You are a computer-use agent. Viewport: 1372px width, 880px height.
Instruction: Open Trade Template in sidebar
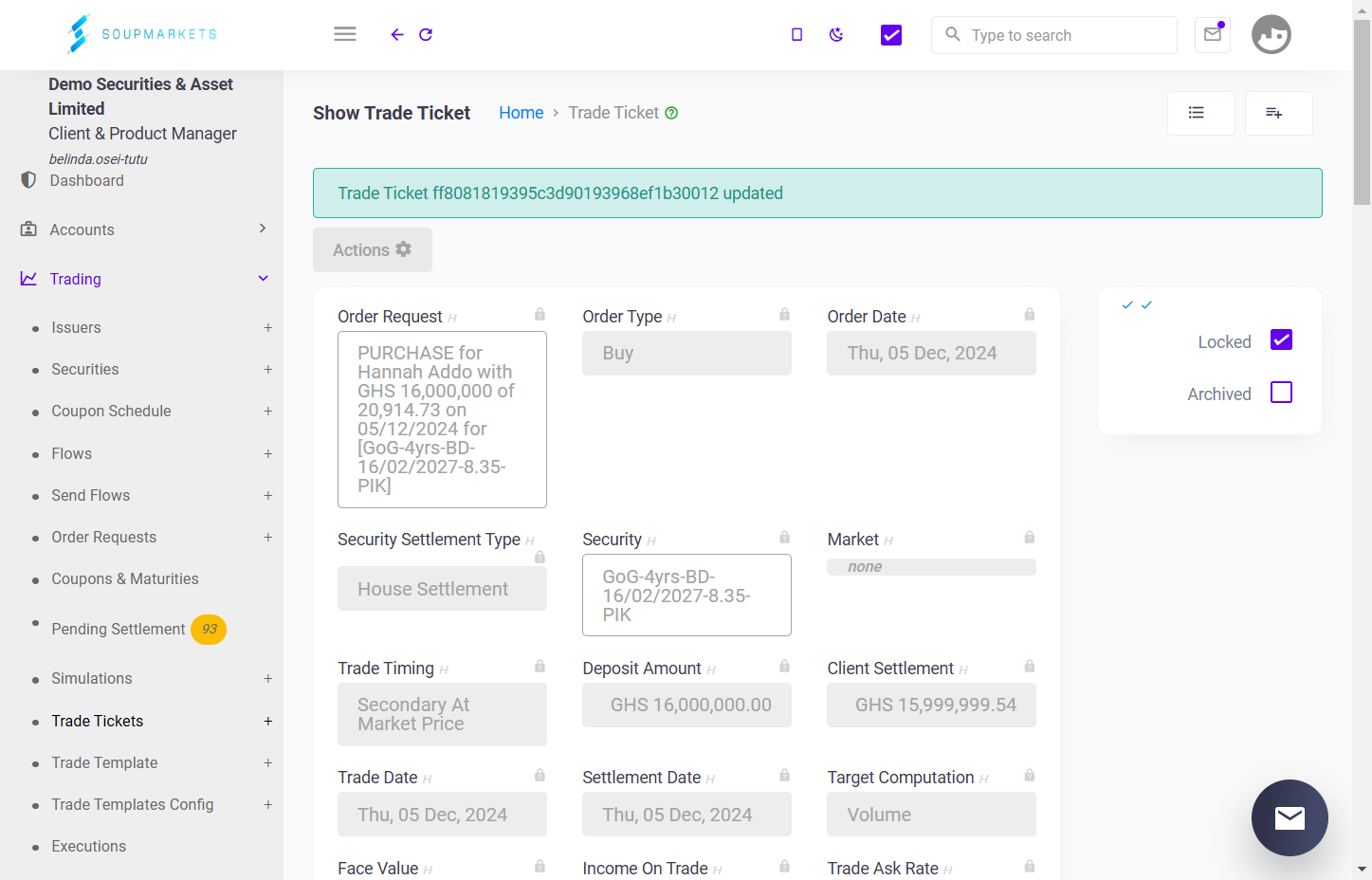[105, 762]
